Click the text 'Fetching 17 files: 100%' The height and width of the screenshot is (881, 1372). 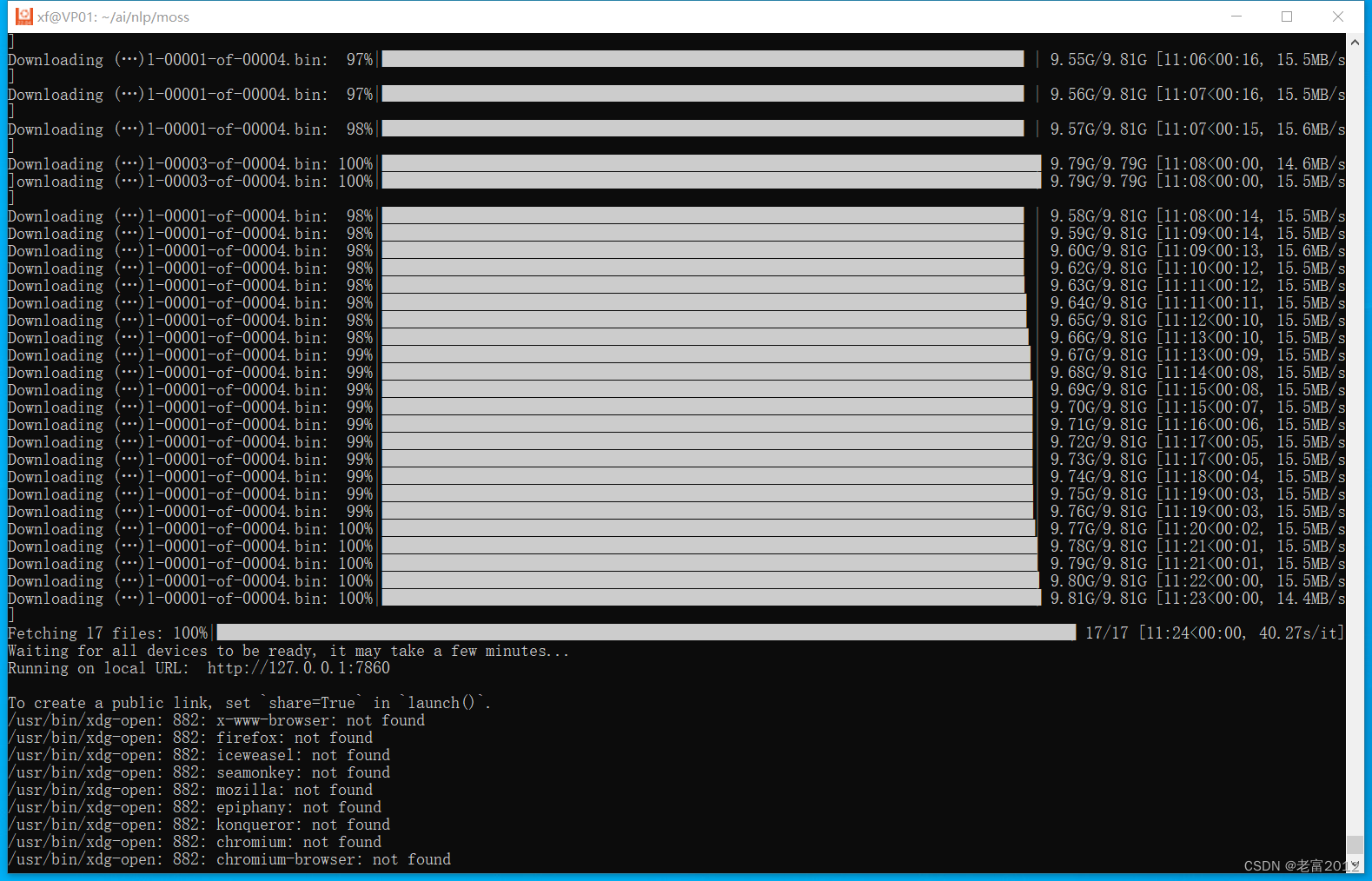(108, 633)
